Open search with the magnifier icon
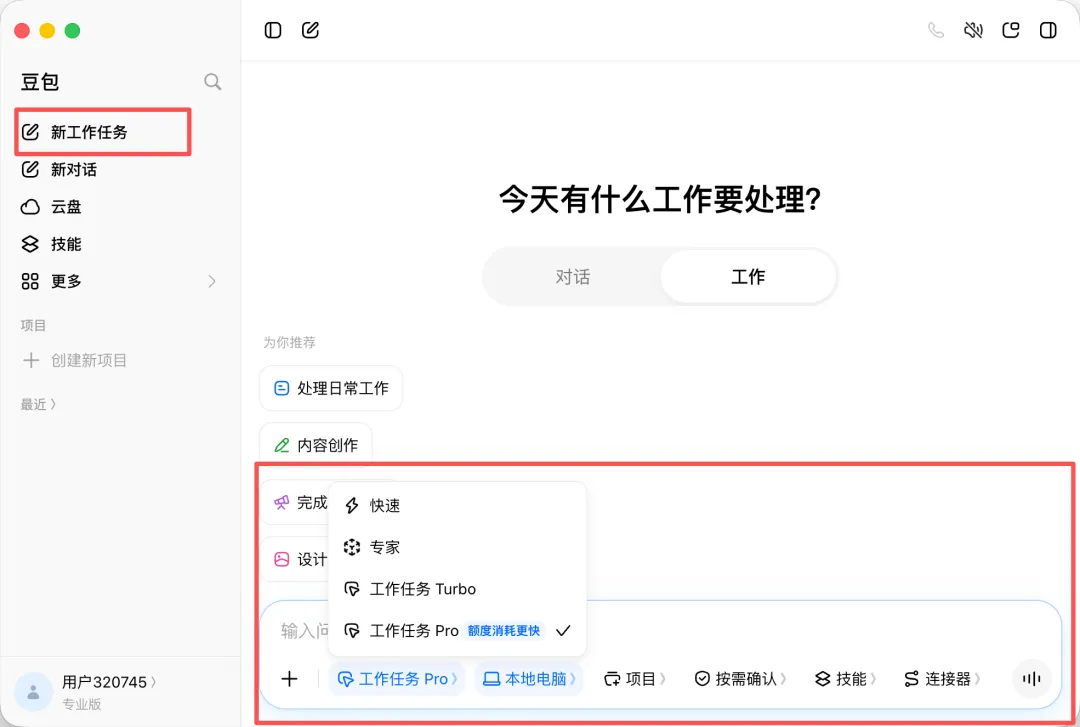The height and width of the screenshot is (727, 1080). [213, 82]
